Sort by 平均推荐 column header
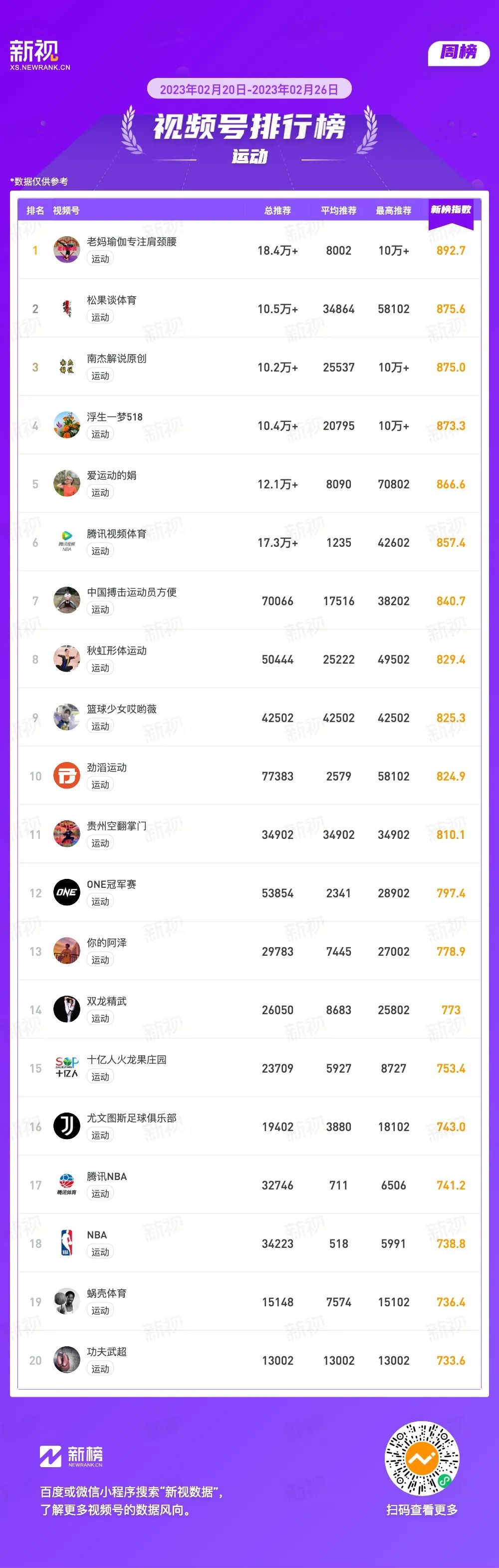Screen dimensions: 499x1568 pyautogui.click(x=339, y=211)
